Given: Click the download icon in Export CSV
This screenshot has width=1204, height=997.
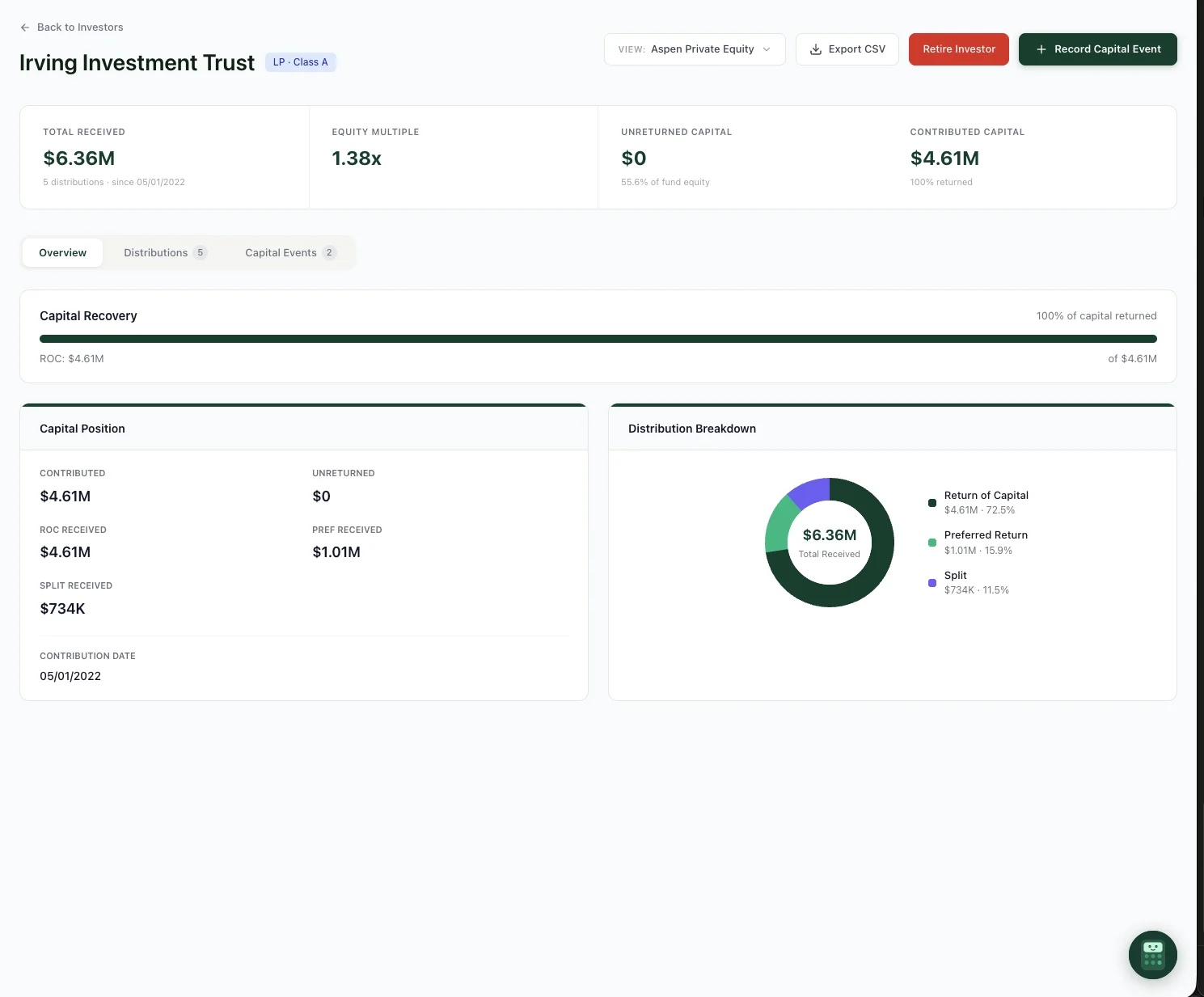Looking at the screenshot, I should point(816,49).
